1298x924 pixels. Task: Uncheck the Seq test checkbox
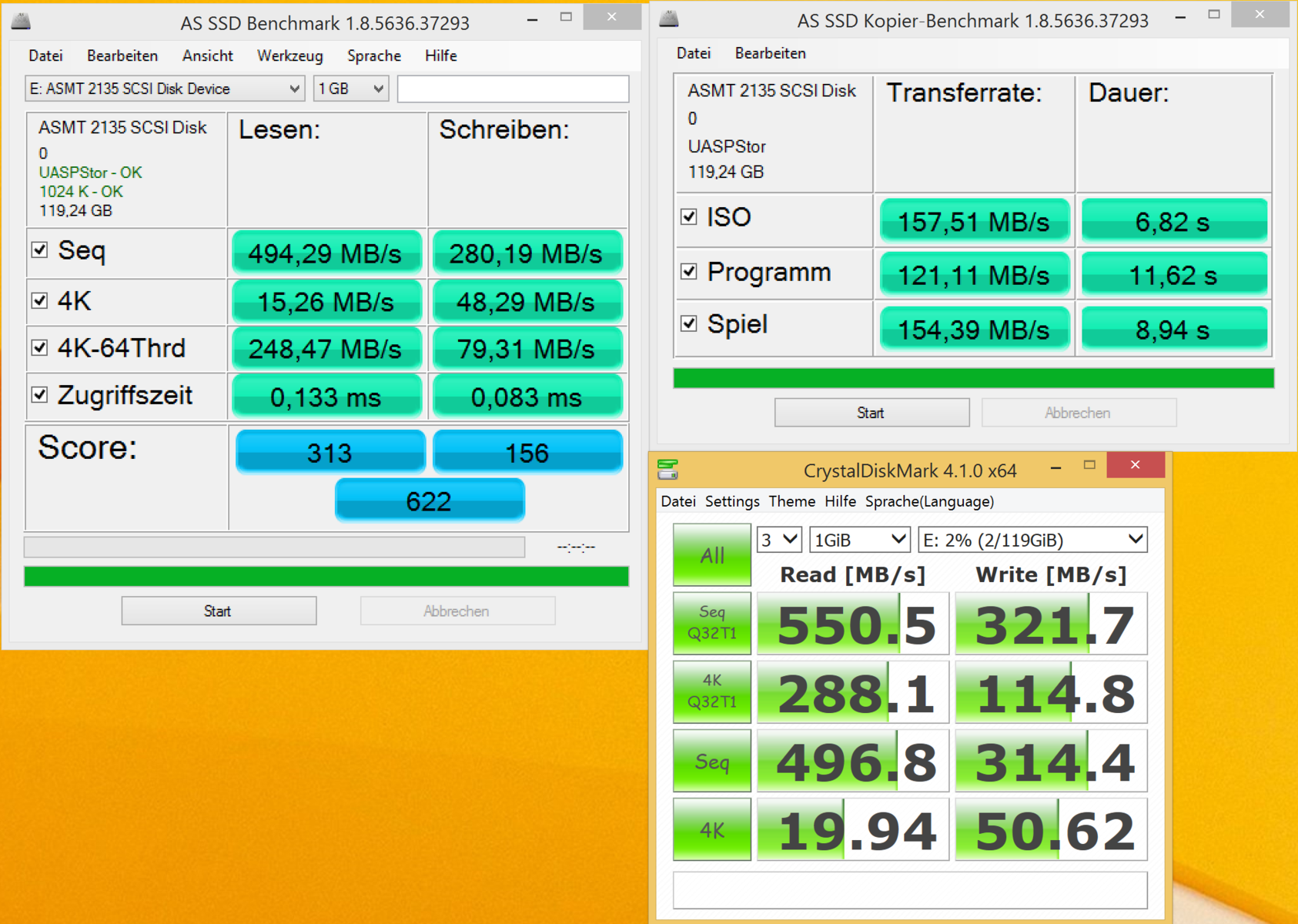(40, 249)
